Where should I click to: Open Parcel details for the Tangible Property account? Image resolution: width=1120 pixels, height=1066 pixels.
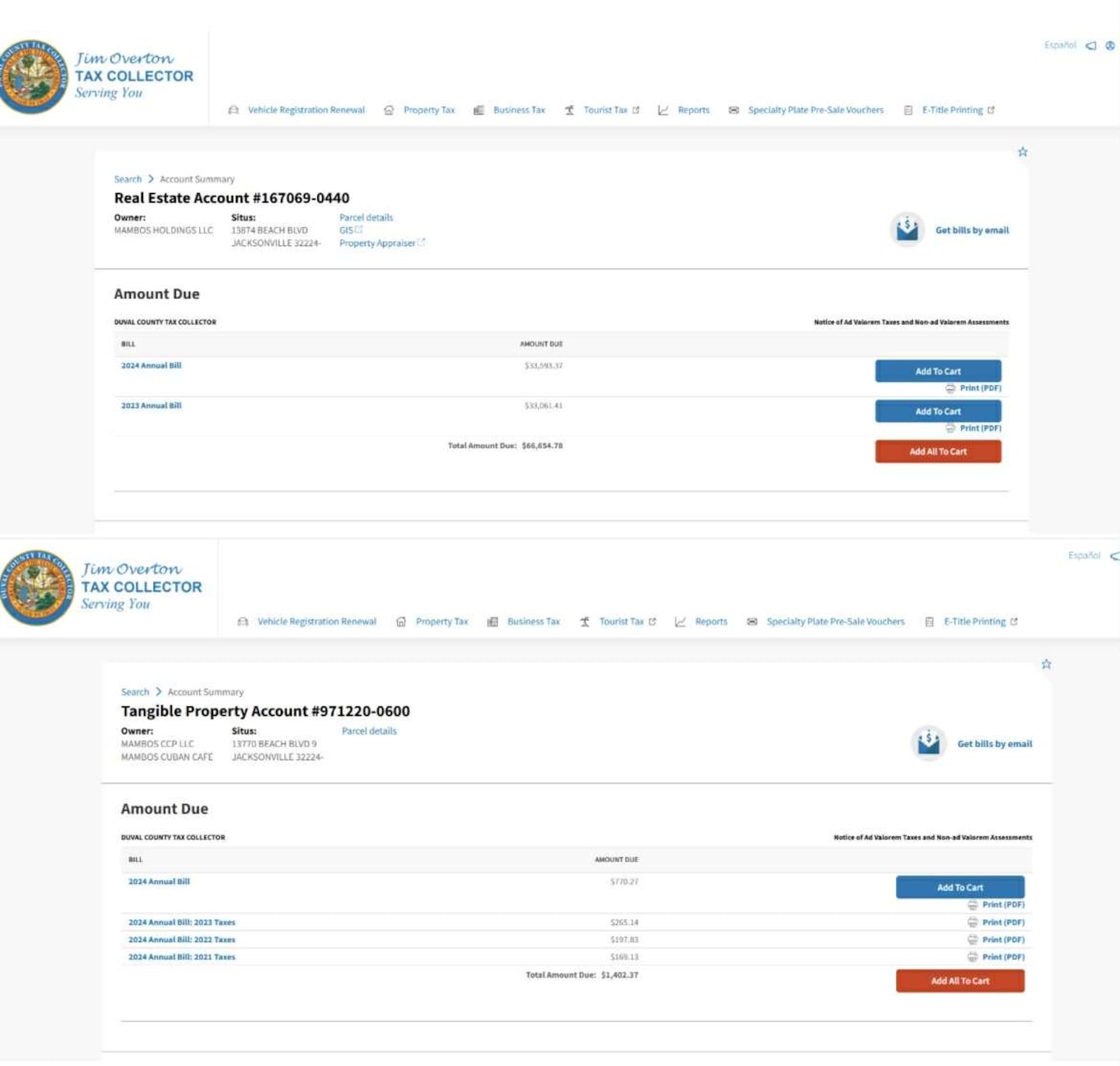coord(369,731)
